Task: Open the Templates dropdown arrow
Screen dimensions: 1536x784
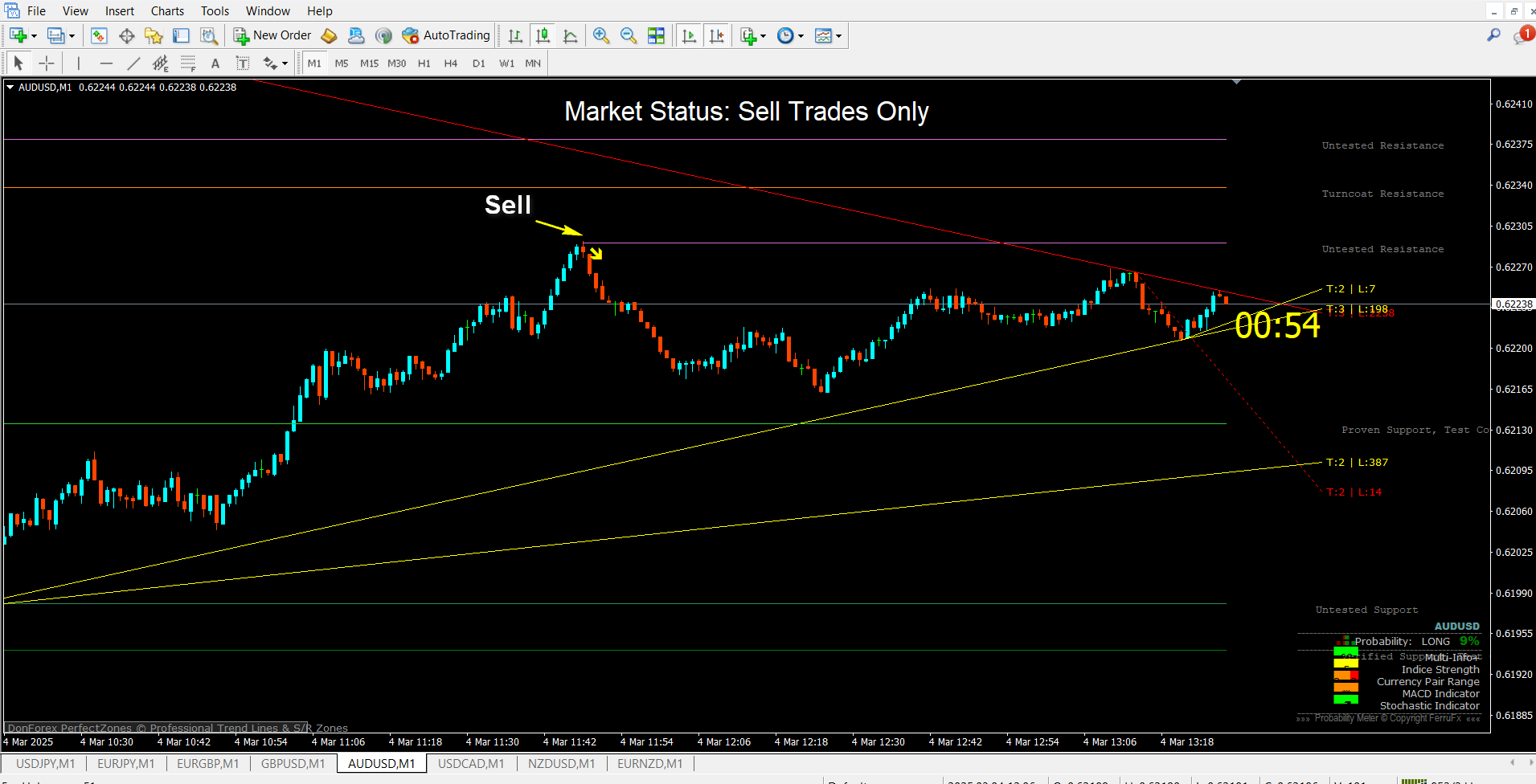Action: click(x=838, y=36)
